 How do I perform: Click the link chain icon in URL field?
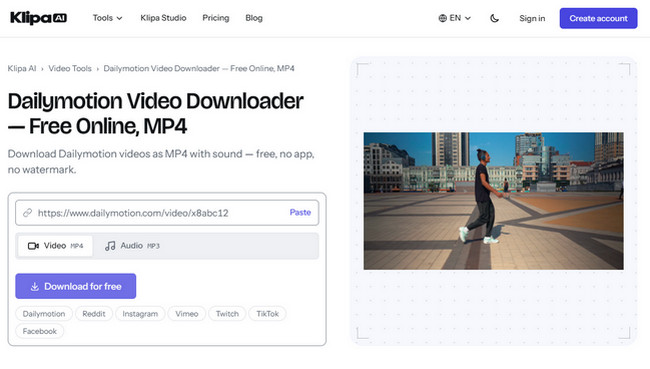tap(27, 213)
